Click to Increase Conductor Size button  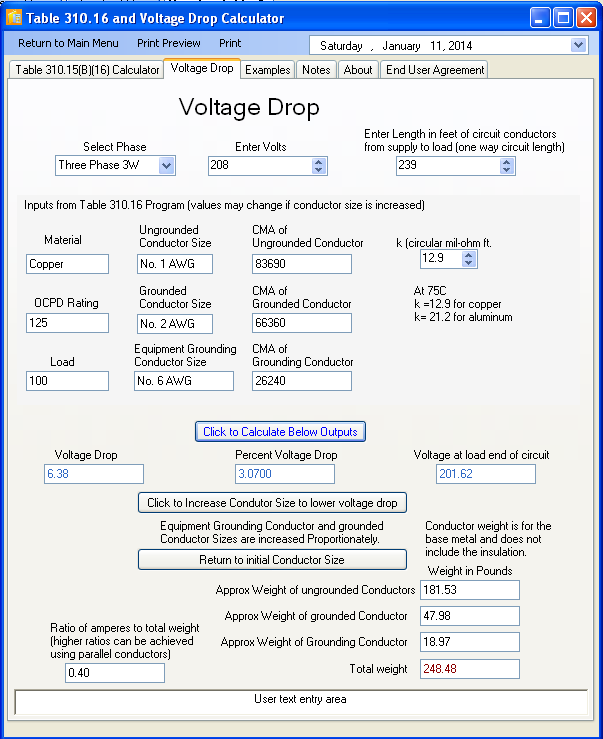272,502
